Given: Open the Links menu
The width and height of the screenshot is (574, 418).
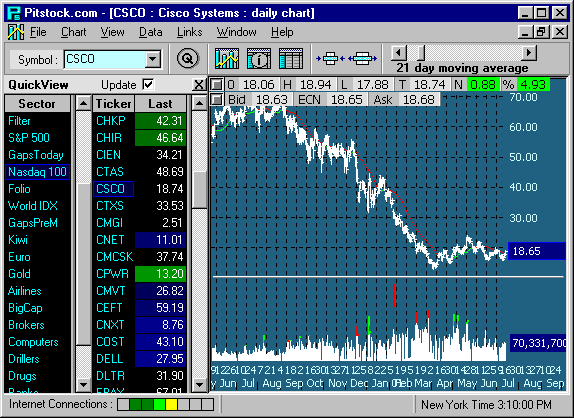Looking at the screenshot, I should click(x=190, y=32).
